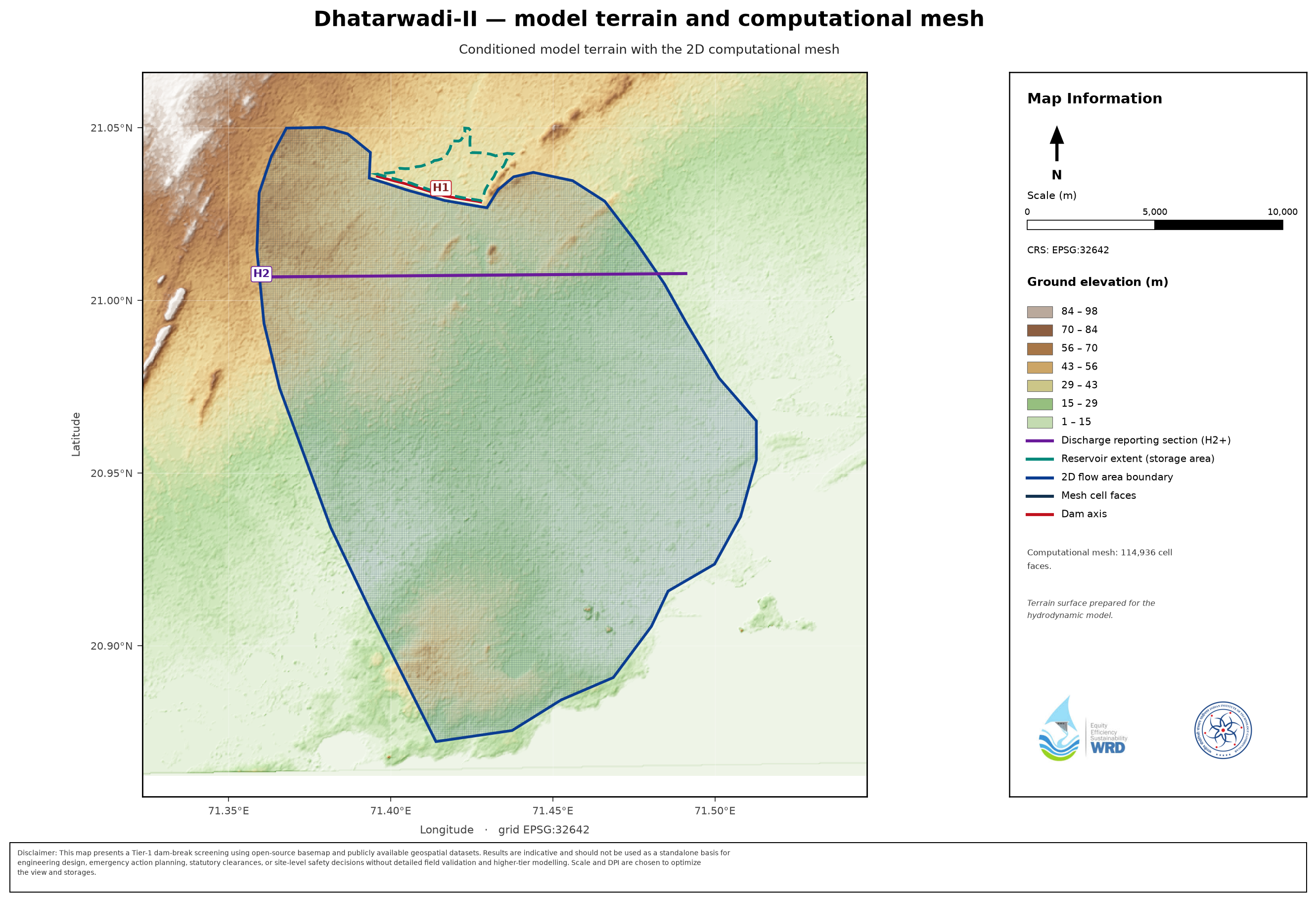Click the north arrow icon
The height and width of the screenshot is (902, 1316).
point(1057,143)
